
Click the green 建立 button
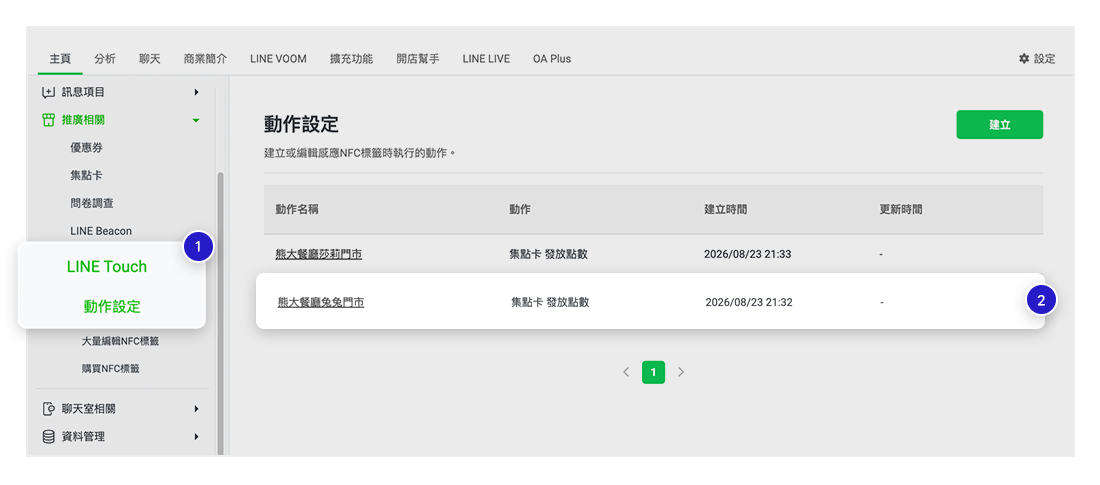point(1000,124)
